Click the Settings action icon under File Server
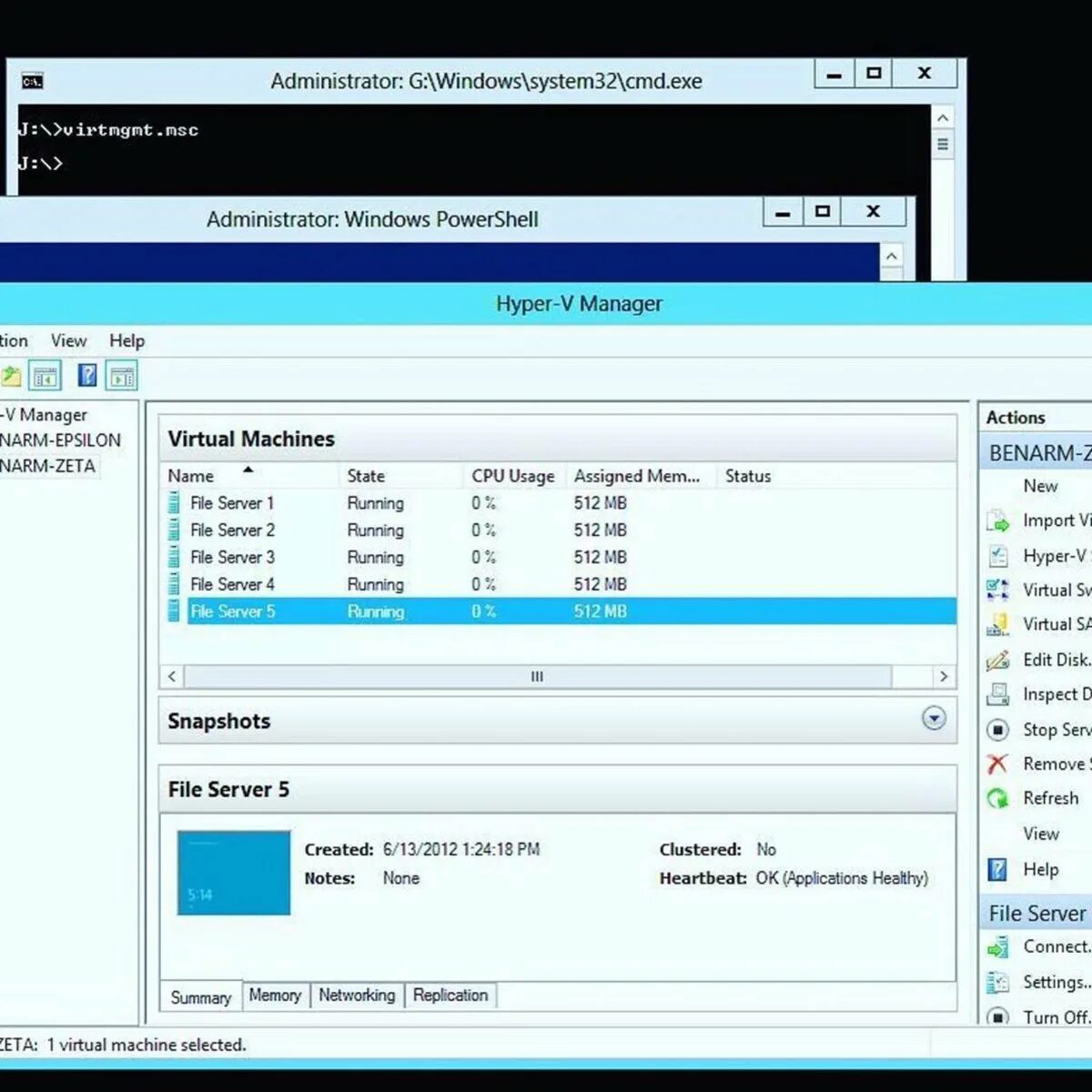The image size is (1092, 1092). click(998, 983)
